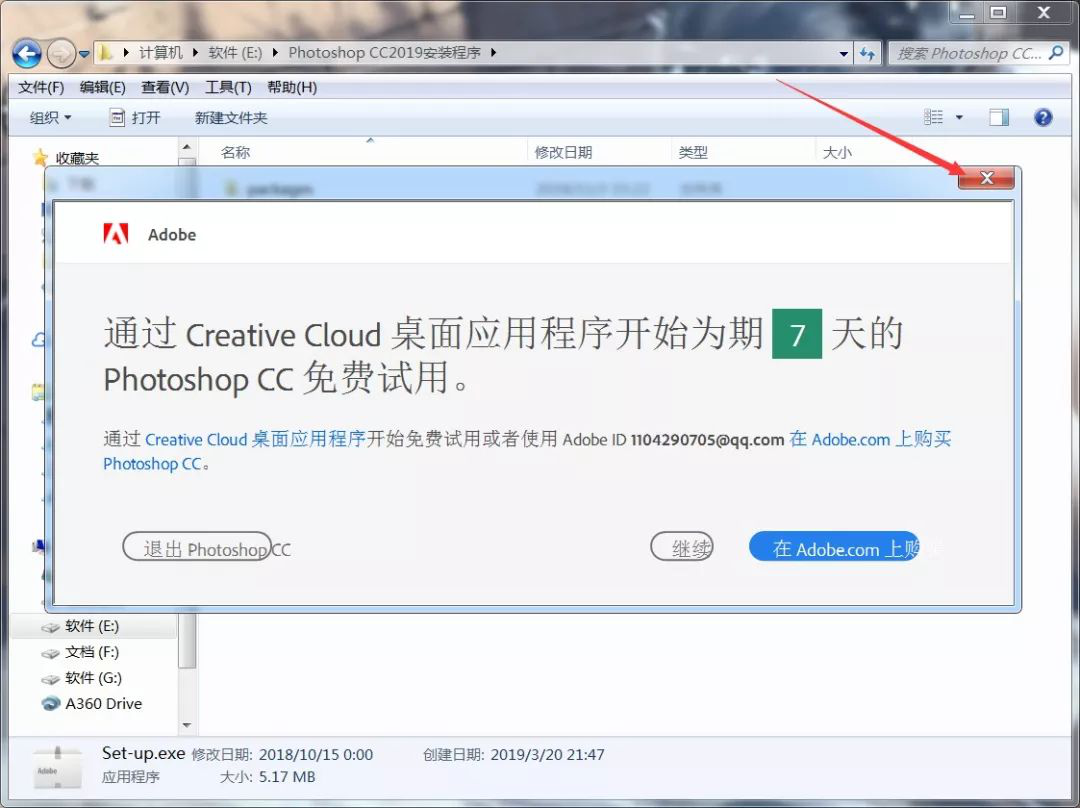Click 打开 in the Explorer toolbar
1080x808 pixels.
135,118
